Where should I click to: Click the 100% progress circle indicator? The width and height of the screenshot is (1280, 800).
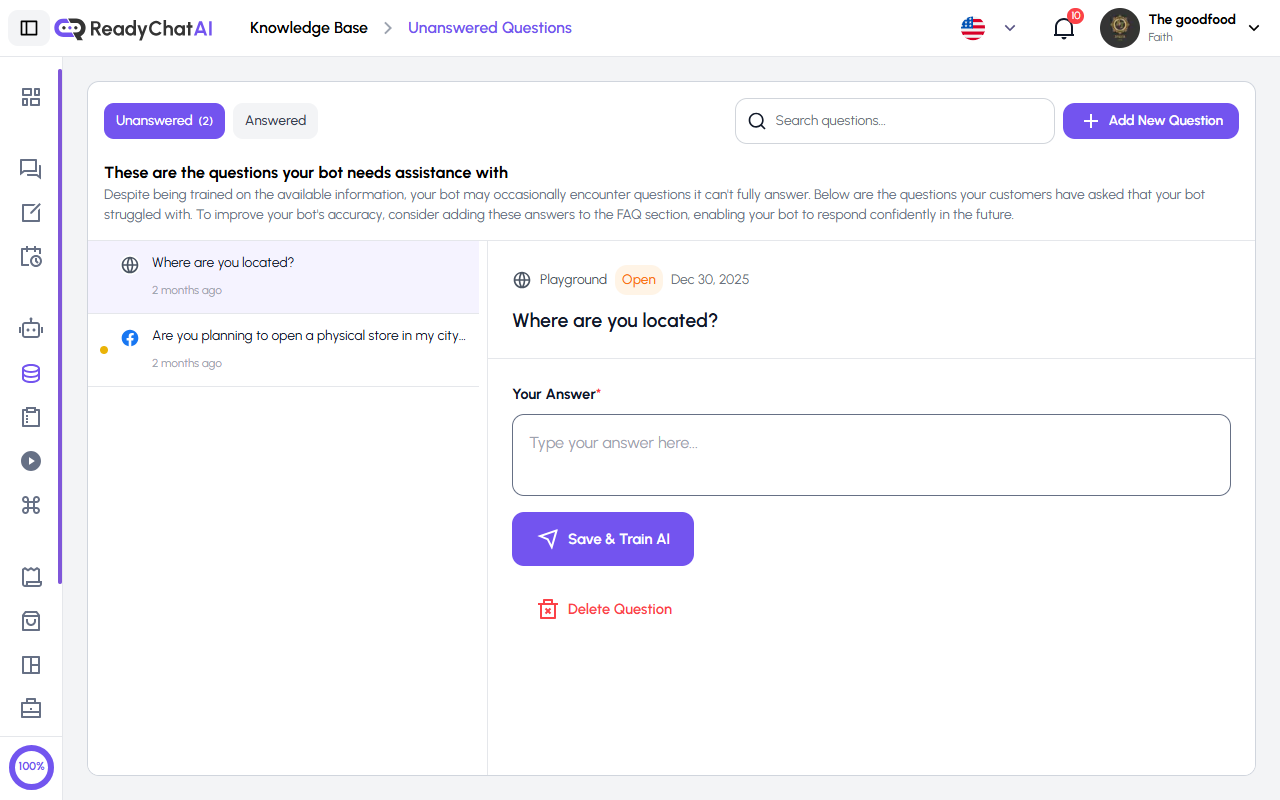click(x=31, y=767)
